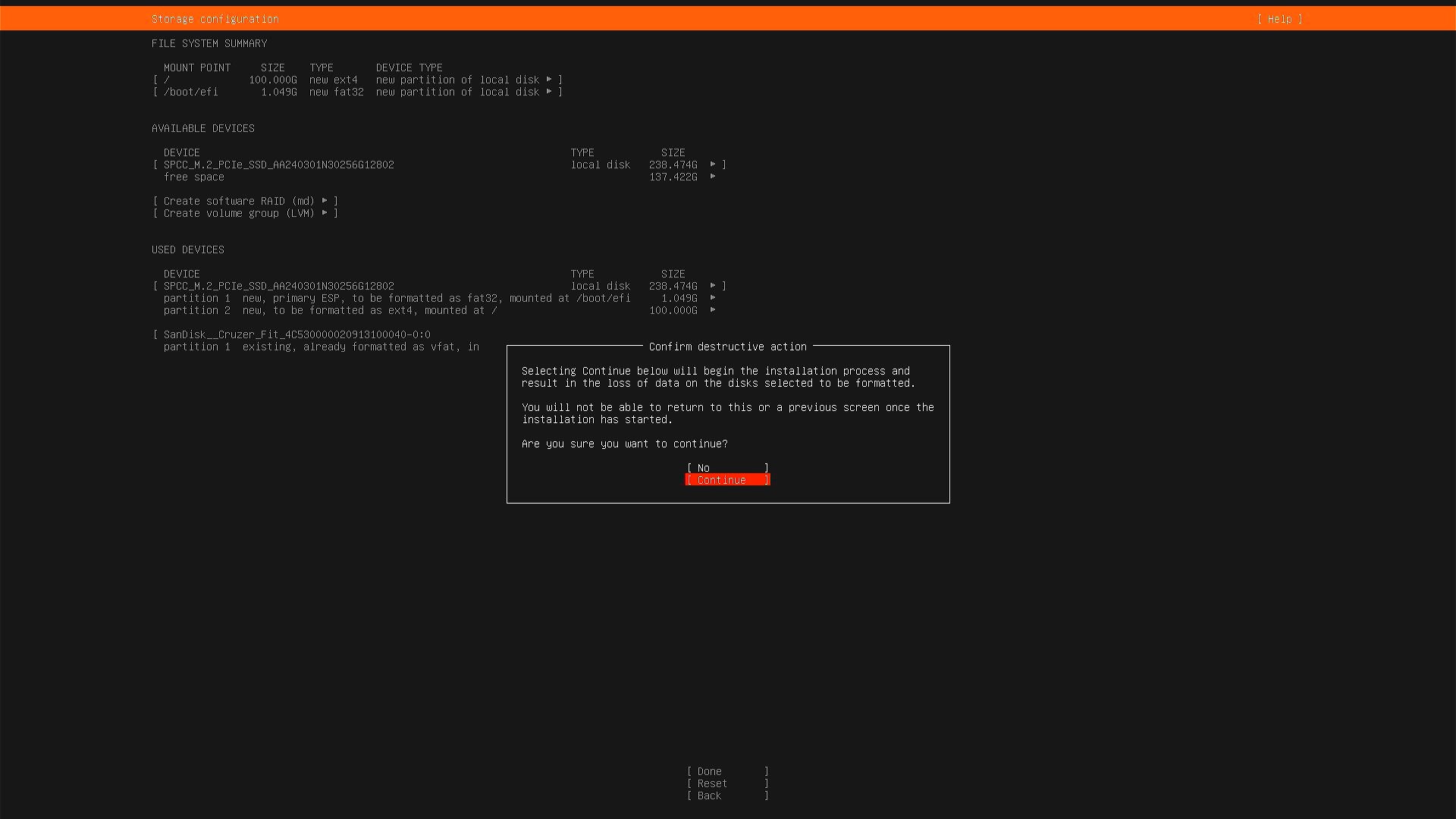Select the Back button at bottom

[727, 795]
